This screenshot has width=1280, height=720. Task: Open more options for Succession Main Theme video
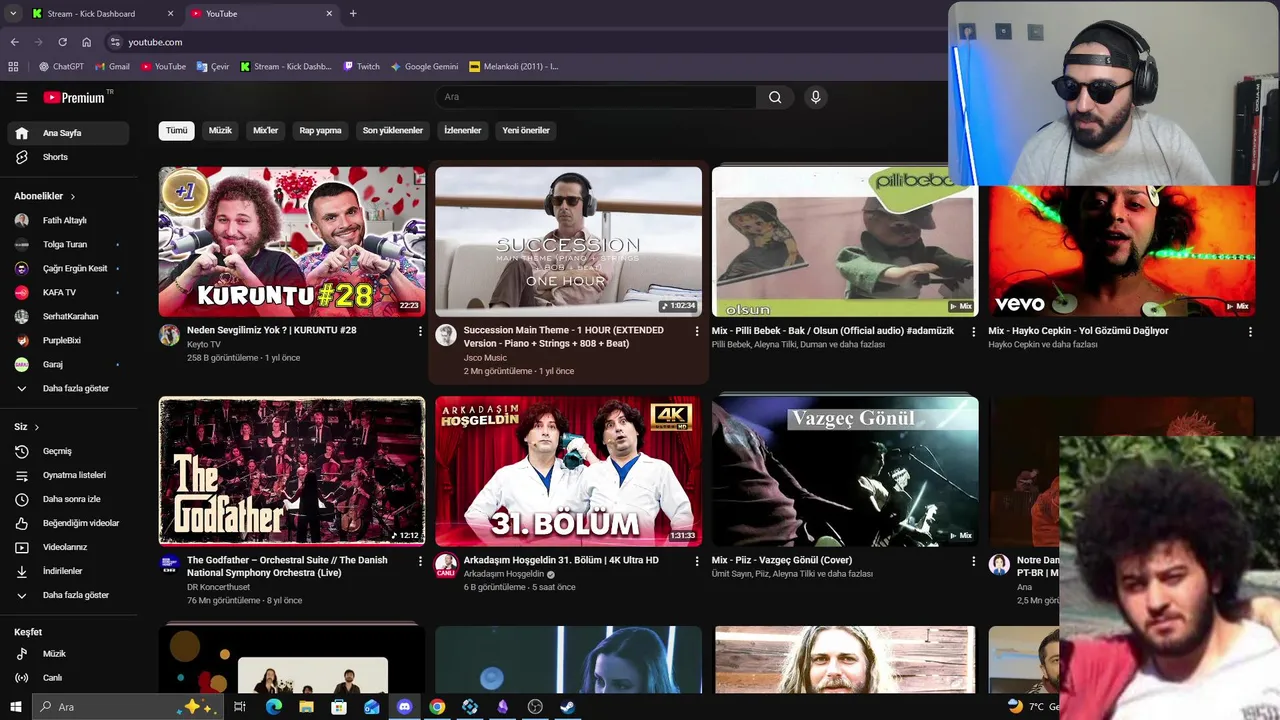697,331
